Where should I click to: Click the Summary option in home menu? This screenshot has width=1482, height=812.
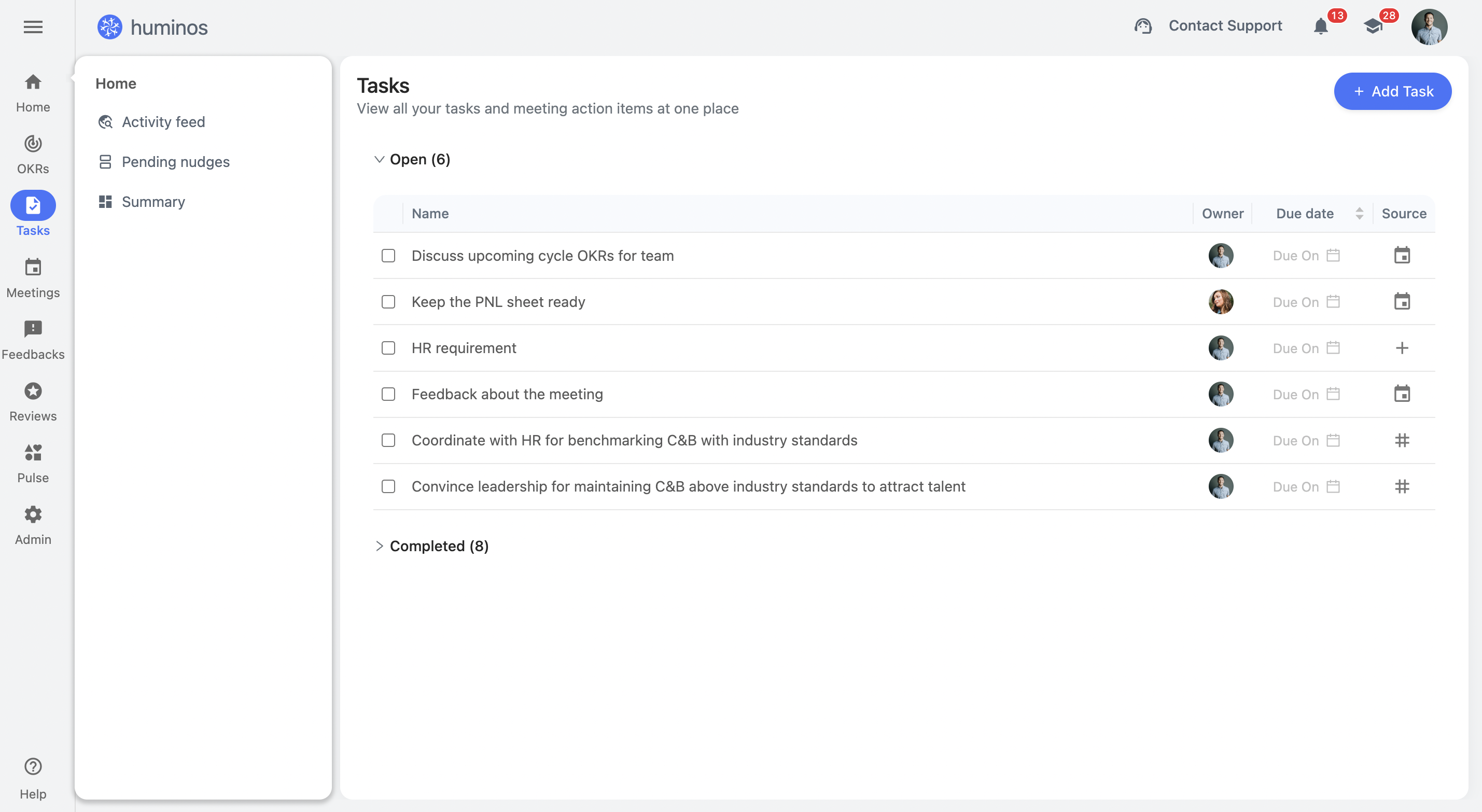pyautogui.click(x=153, y=201)
